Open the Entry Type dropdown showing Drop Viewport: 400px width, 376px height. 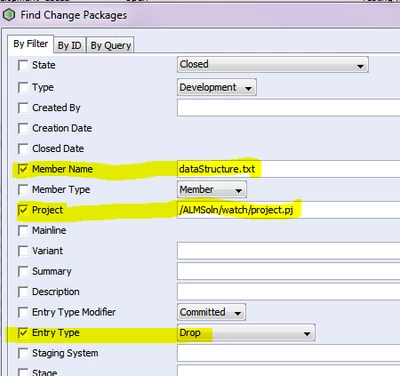tap(246, 333)
